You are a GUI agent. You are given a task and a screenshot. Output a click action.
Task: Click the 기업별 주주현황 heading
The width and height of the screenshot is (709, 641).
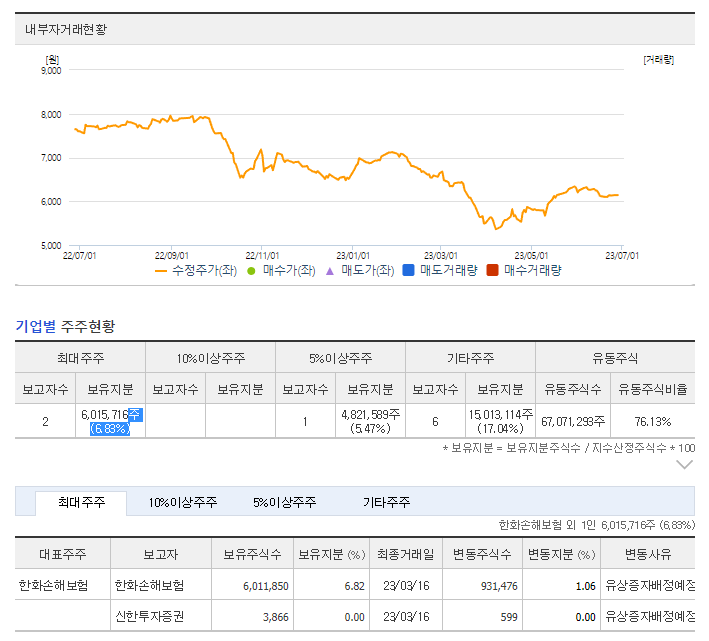(x=65, y=326)
